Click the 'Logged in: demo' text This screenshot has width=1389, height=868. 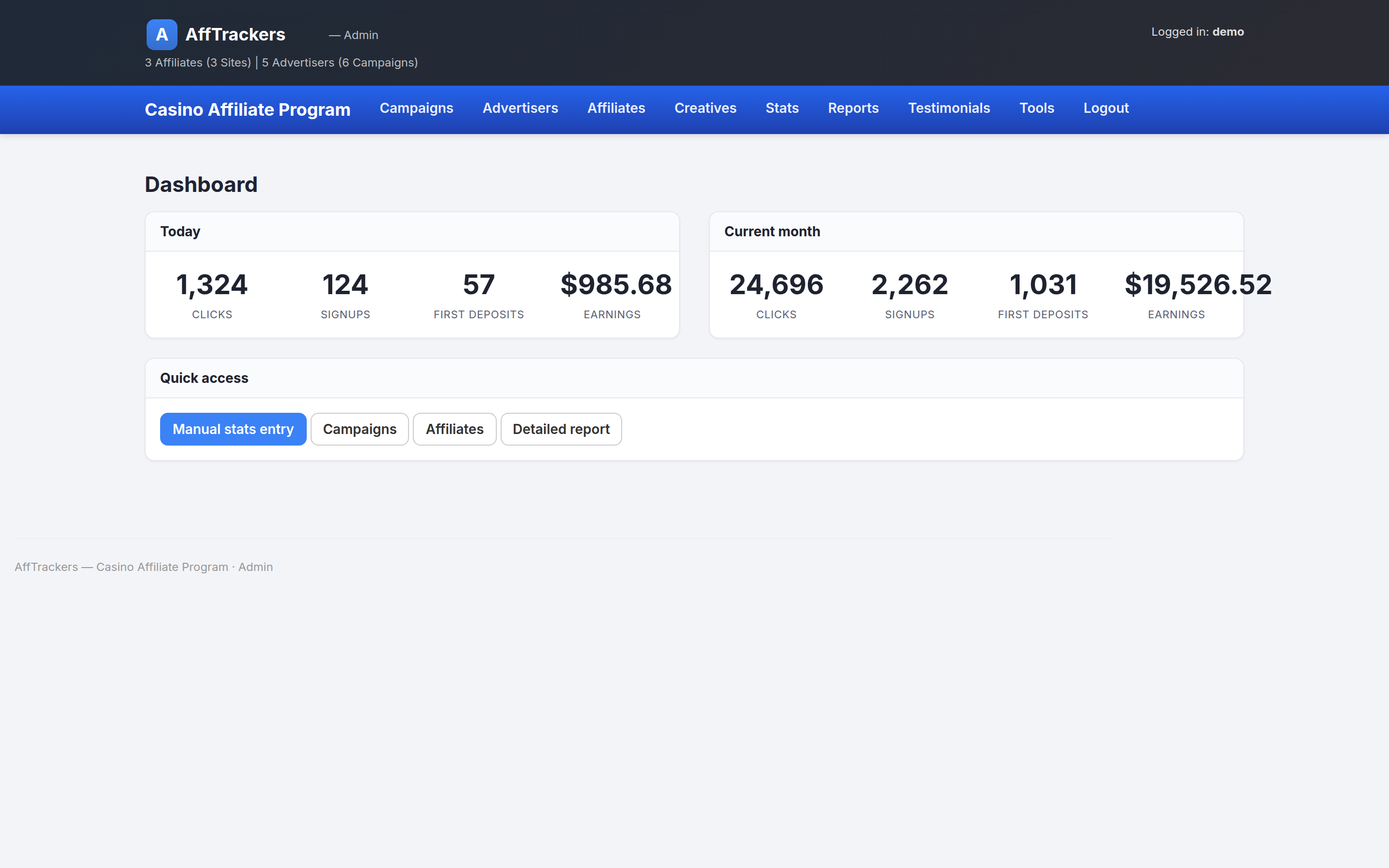click(x=1198, y=31)
